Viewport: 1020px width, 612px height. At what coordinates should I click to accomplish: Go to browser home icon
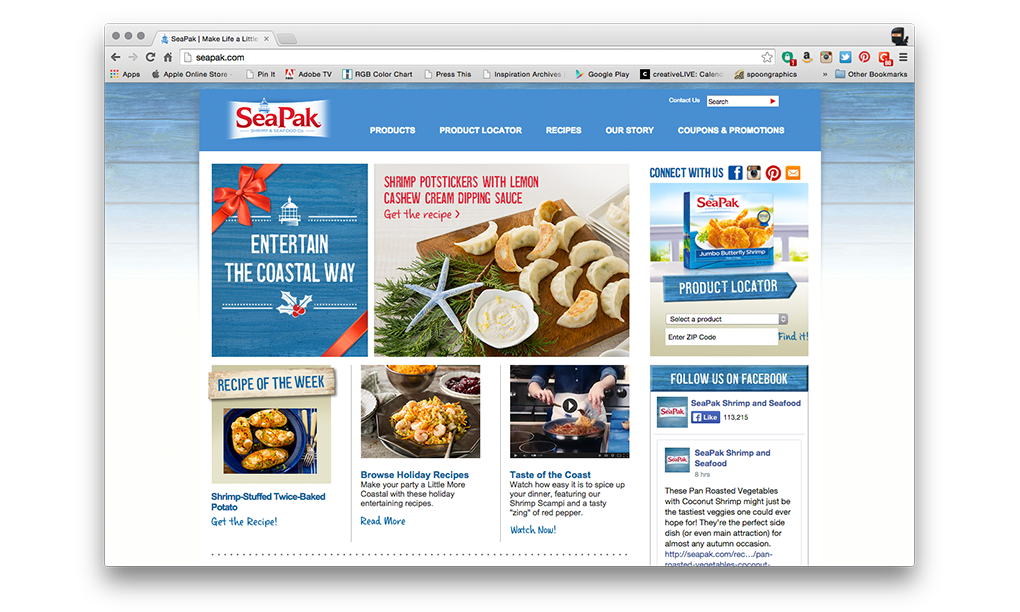point(167,57)
